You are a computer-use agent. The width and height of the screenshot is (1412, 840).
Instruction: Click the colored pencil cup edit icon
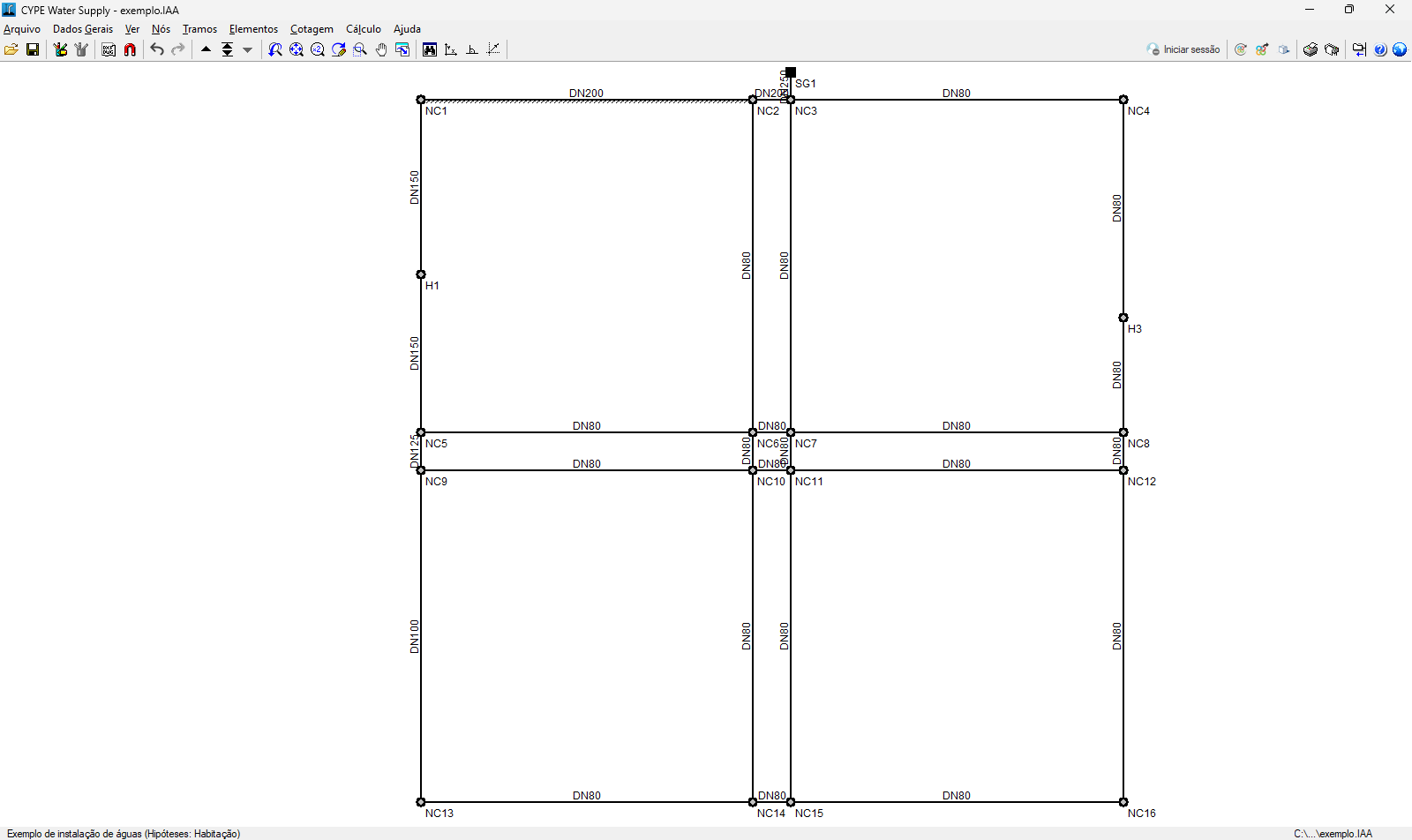60,49
